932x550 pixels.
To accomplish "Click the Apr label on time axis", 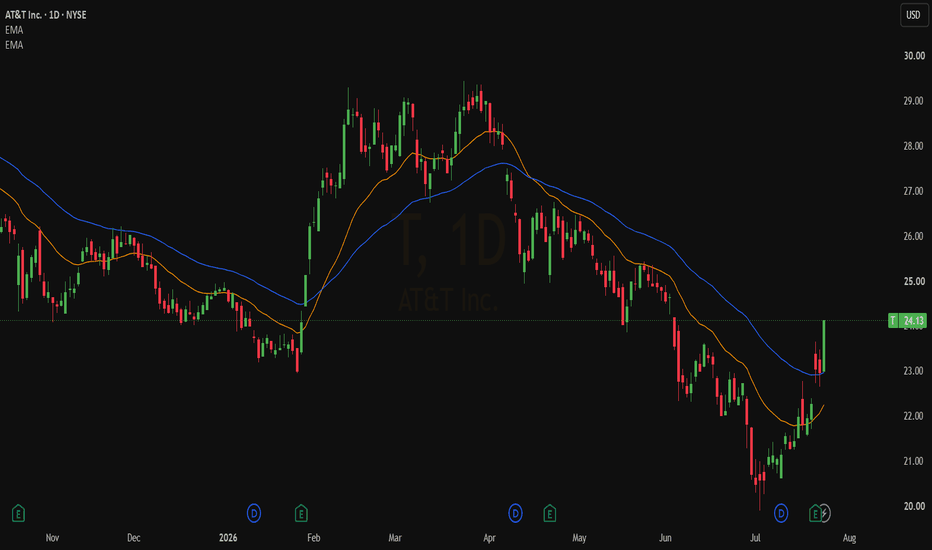I will tap(489, 538).
